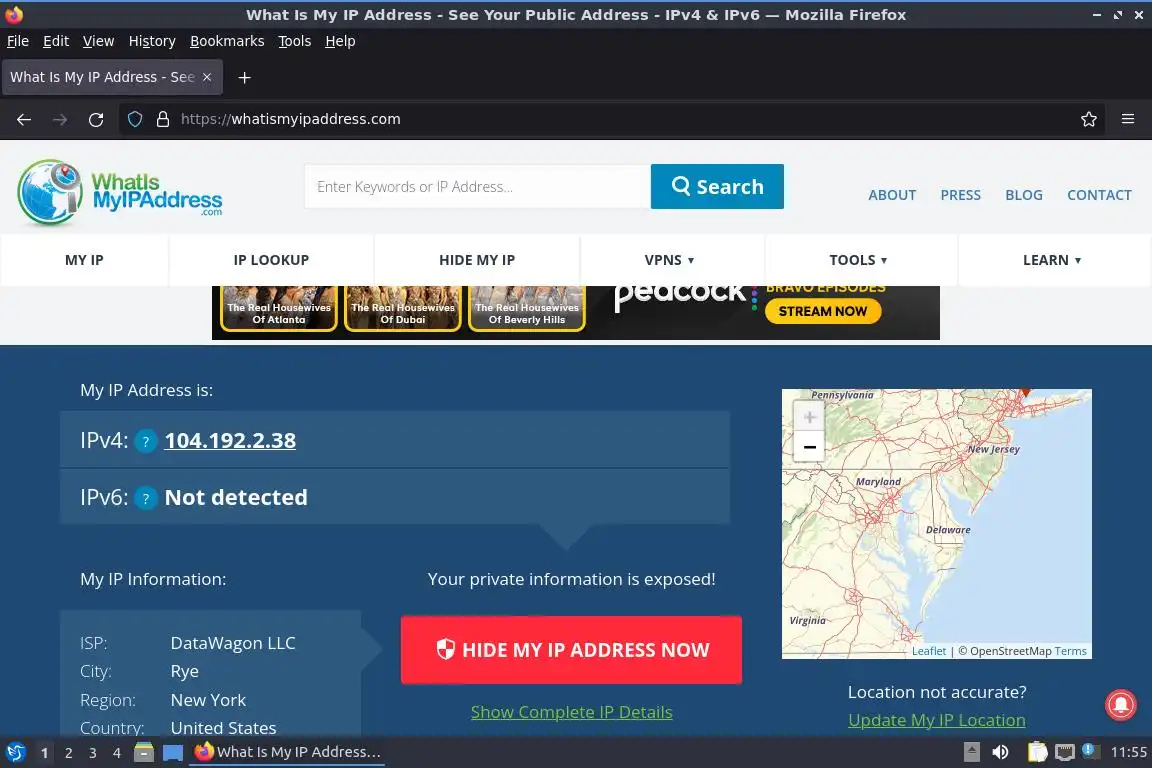1152x768 pixels.
Task: Go back with the browser back arrow
Action: click(24, 119)
